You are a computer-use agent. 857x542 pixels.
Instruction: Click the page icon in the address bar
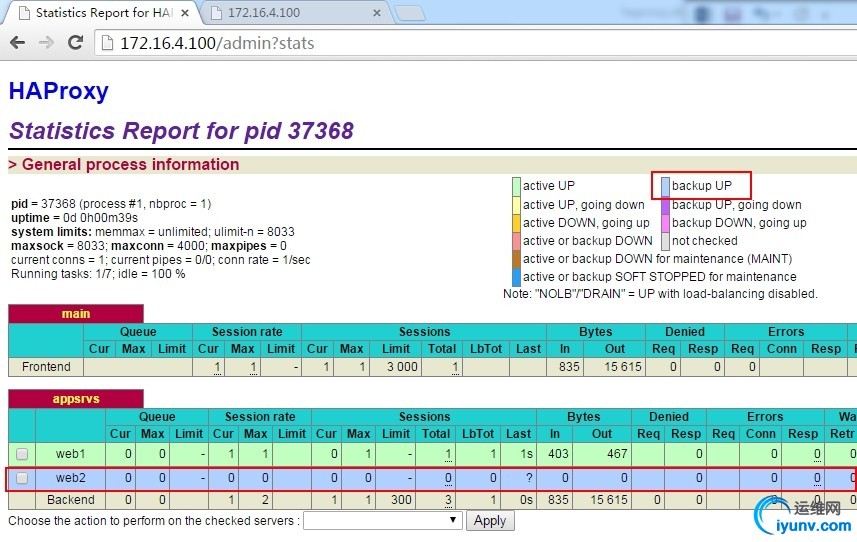coord(107,43)
